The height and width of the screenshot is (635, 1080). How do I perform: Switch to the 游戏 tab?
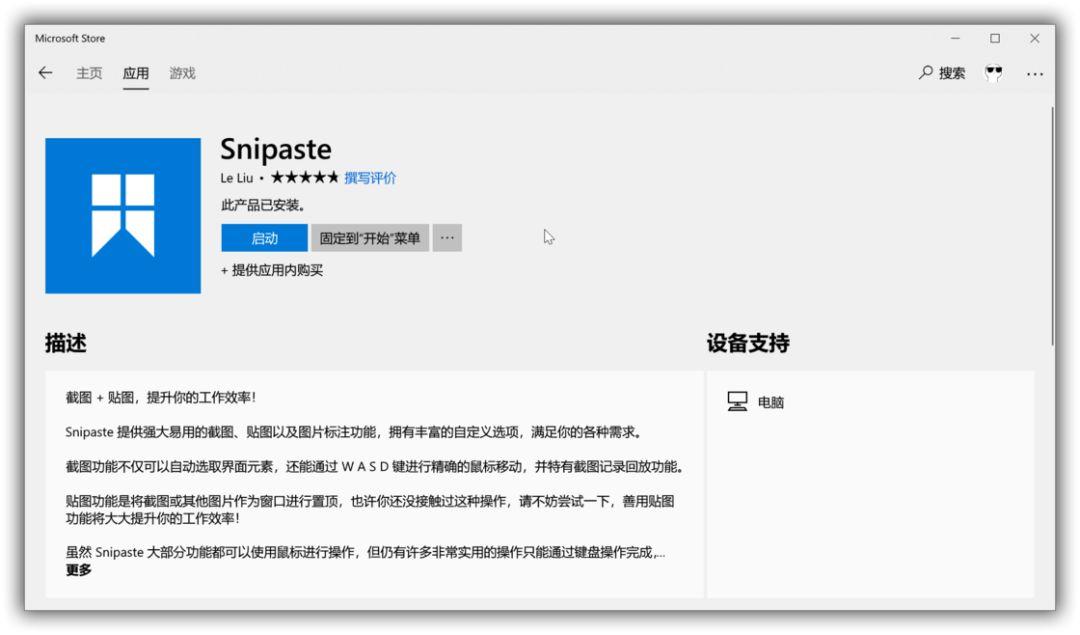(183, 73)
